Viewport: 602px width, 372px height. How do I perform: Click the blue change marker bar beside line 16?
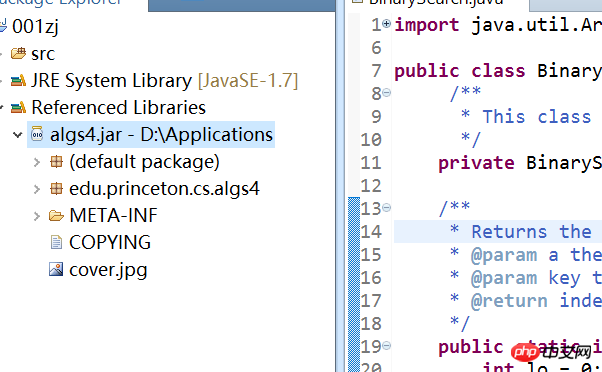pyautogui.click(x=354, y=278)
